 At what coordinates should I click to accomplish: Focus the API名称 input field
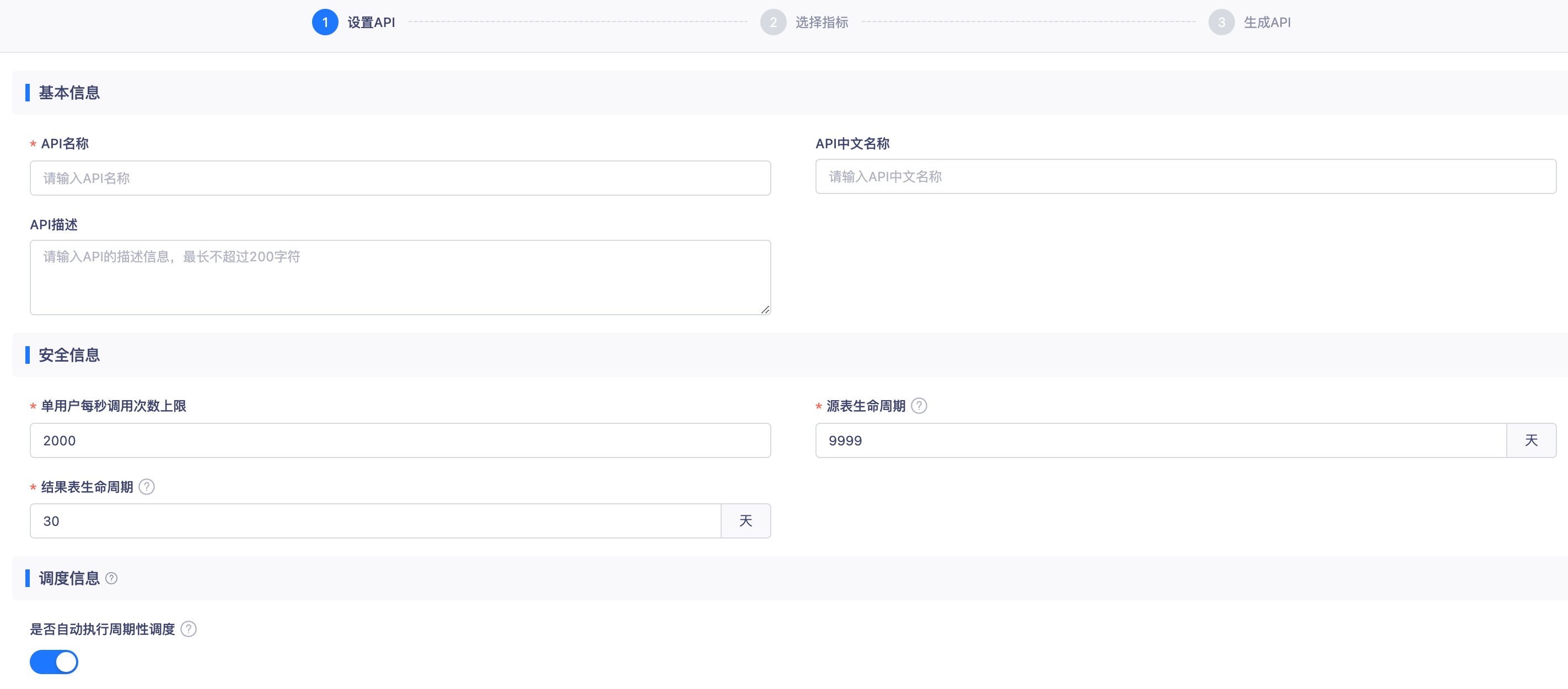[x=400, y=177]
